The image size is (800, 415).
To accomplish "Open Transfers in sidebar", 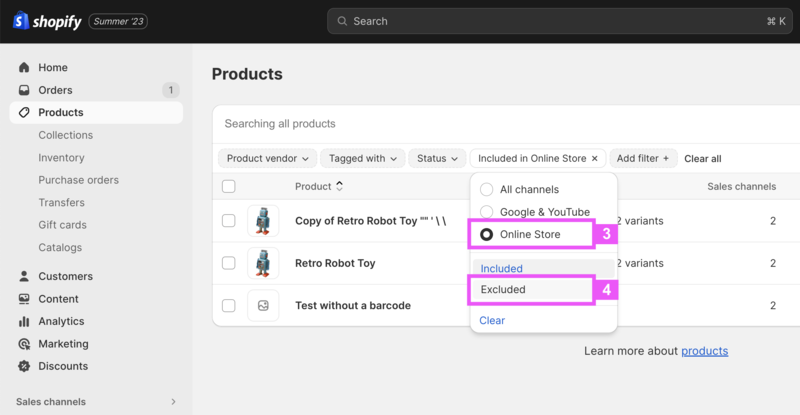I will [61, 203].
